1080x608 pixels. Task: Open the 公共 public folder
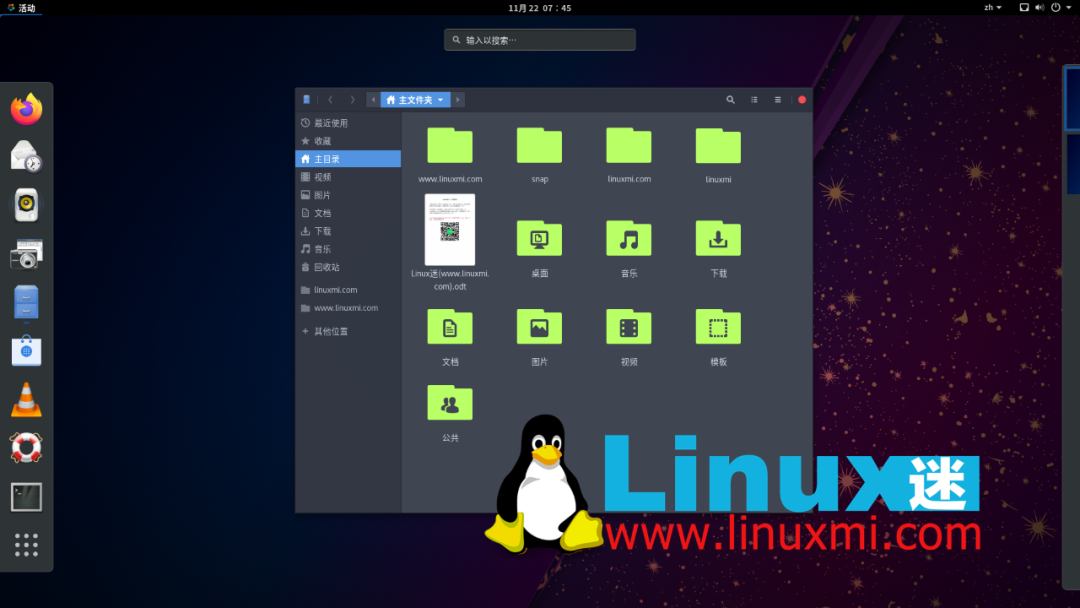(450, 403)
